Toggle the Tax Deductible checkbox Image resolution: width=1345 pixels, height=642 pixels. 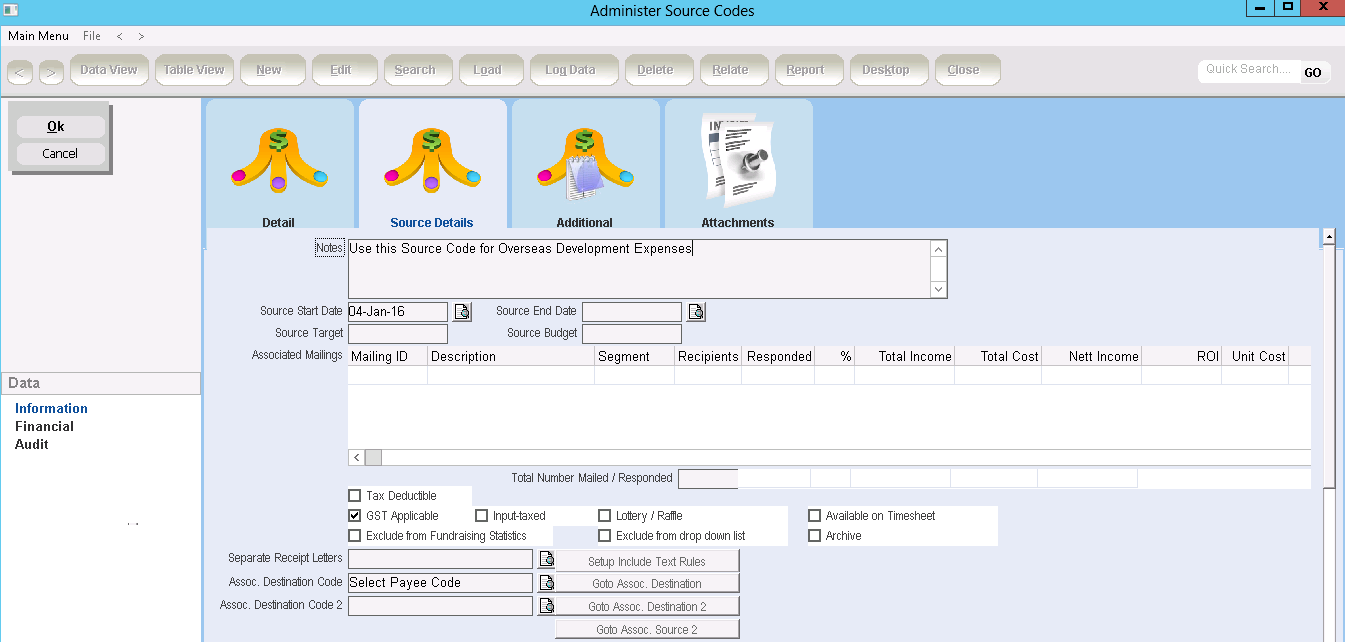[354, 495]
